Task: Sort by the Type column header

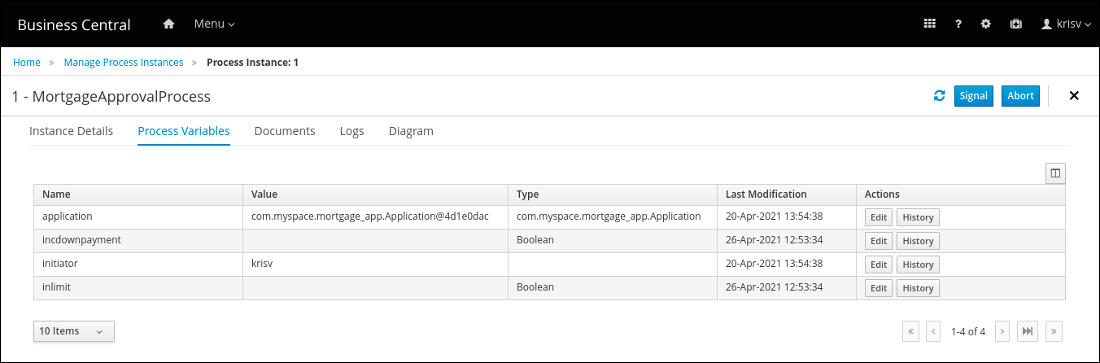Action: click(x=612, y=194)
